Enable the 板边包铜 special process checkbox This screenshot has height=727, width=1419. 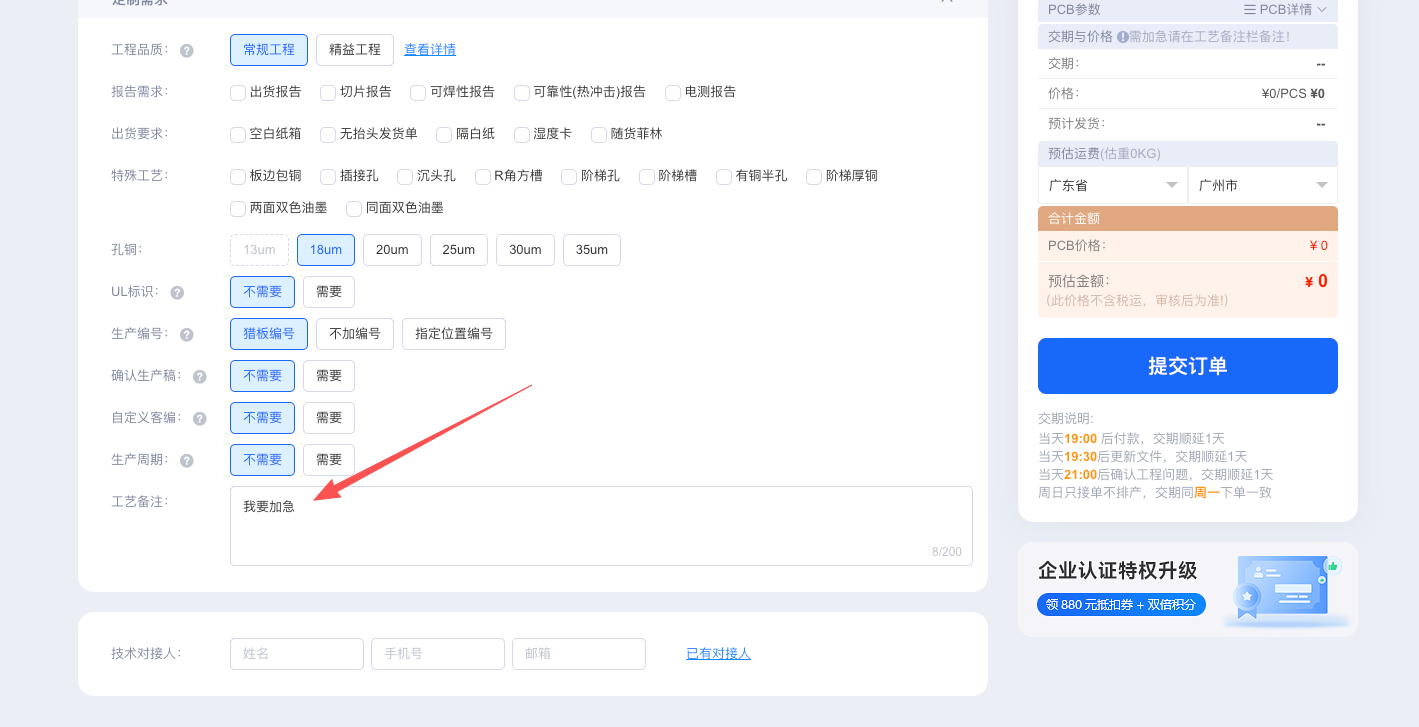(238, 177)
